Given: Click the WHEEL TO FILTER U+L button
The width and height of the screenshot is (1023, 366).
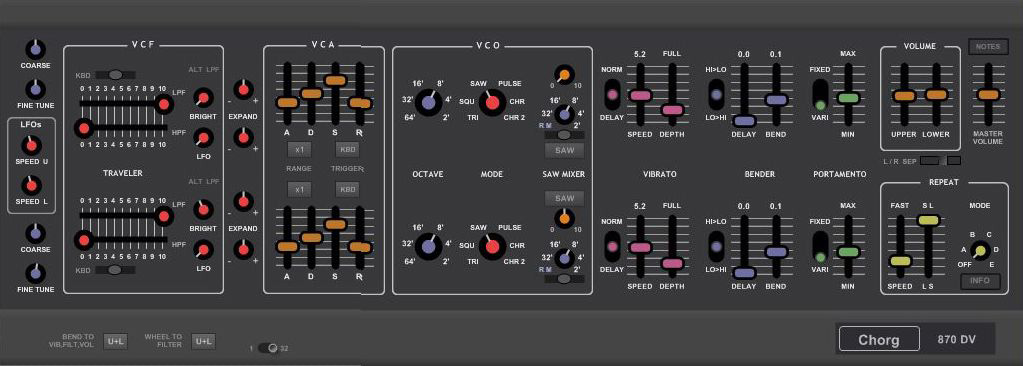Looking at the screenshot, I should [x=204, y=341].
